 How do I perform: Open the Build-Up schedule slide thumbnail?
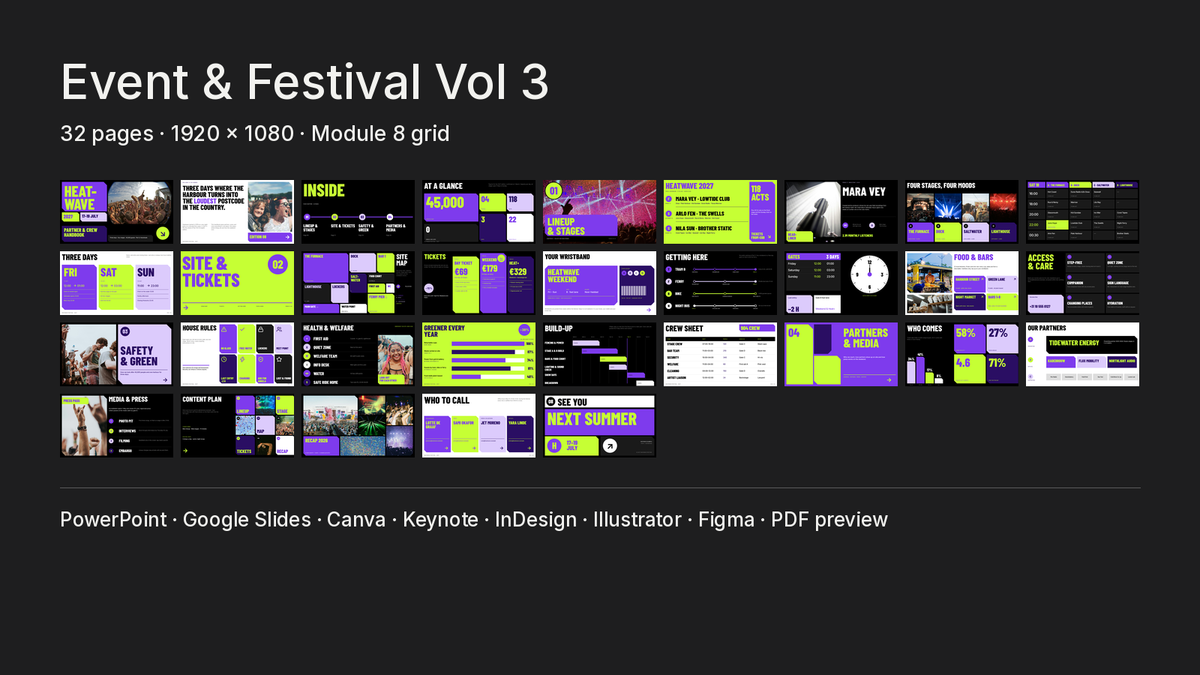coord(599,354)
